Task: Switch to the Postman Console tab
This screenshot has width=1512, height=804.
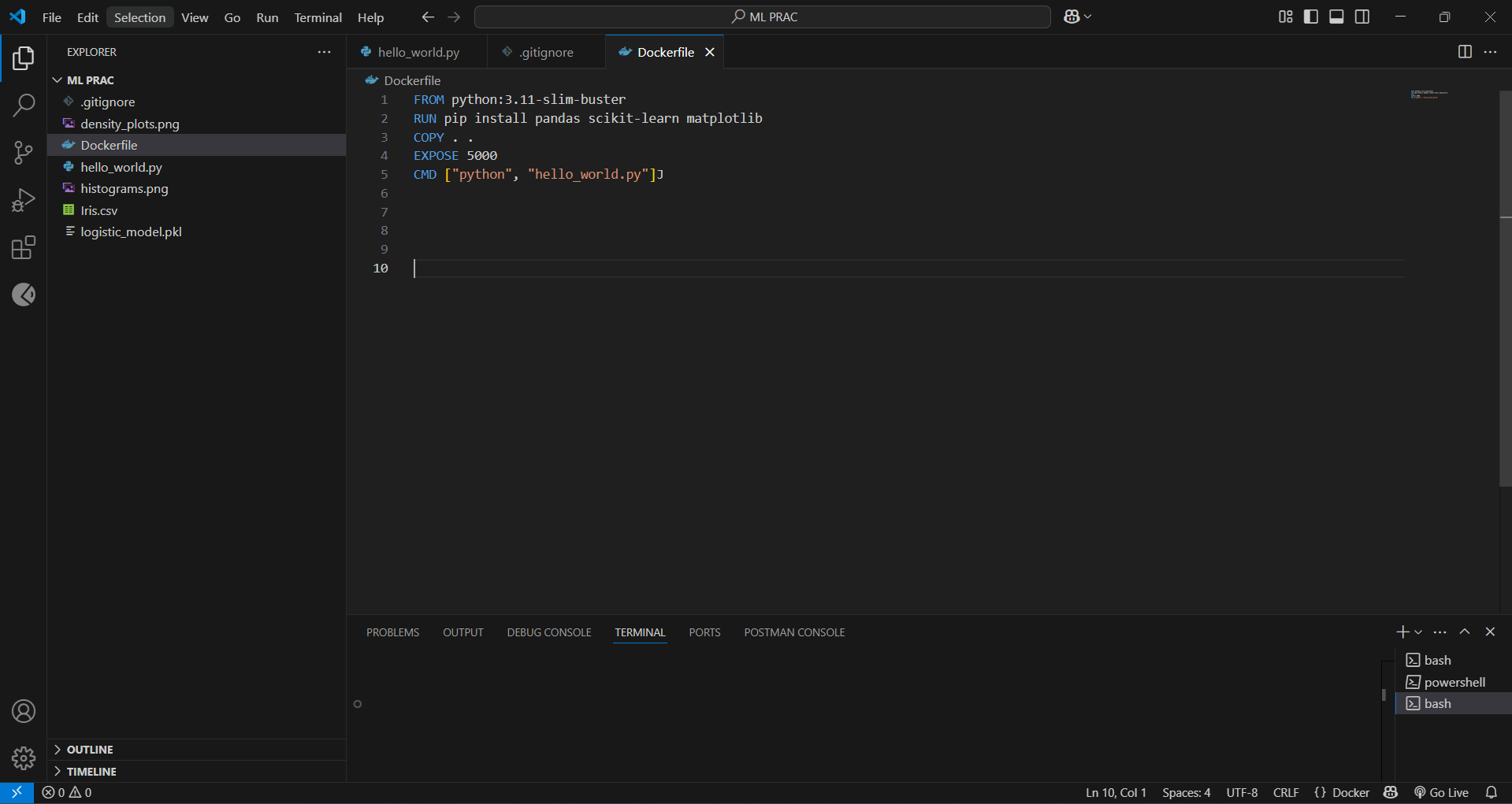Action: click(794, 632)
